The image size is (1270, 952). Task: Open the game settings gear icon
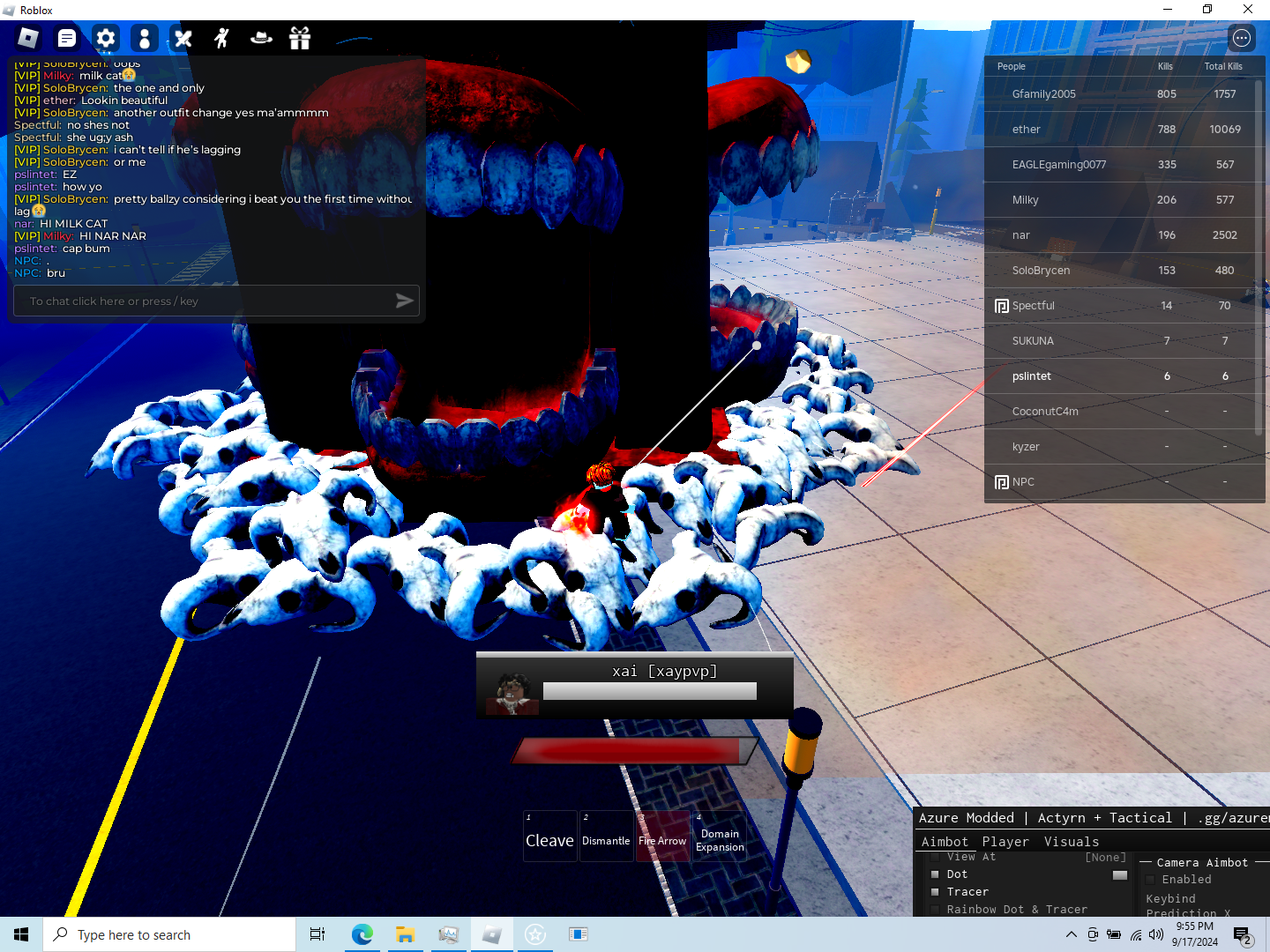point(106,38)
